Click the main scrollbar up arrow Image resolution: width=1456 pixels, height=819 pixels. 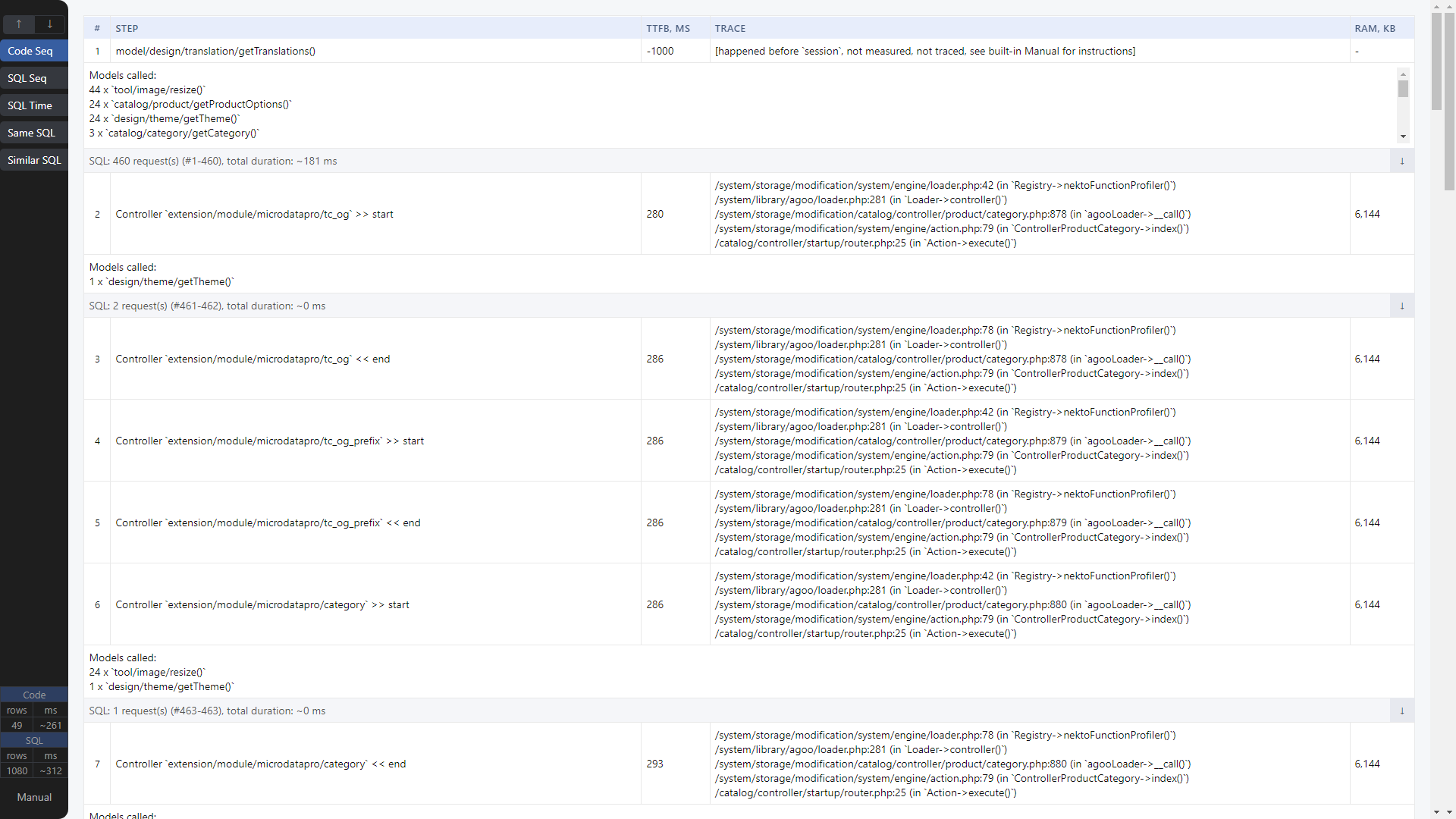(1451, 6)
